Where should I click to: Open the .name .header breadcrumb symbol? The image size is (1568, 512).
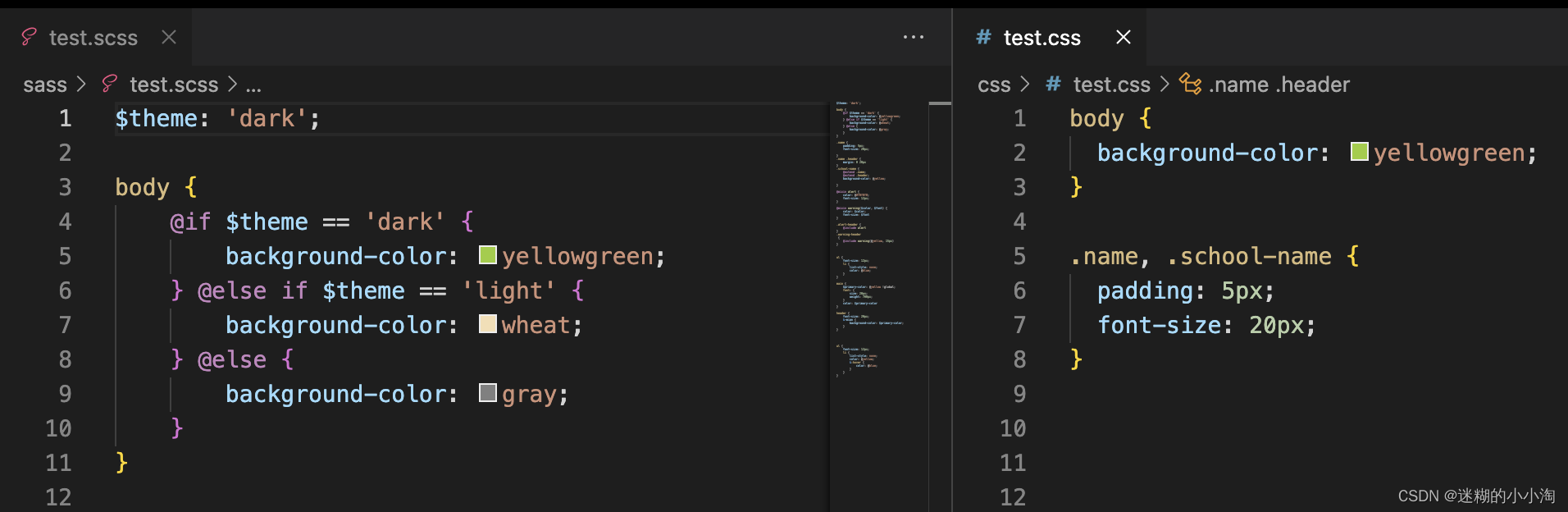coord(1279,85)
